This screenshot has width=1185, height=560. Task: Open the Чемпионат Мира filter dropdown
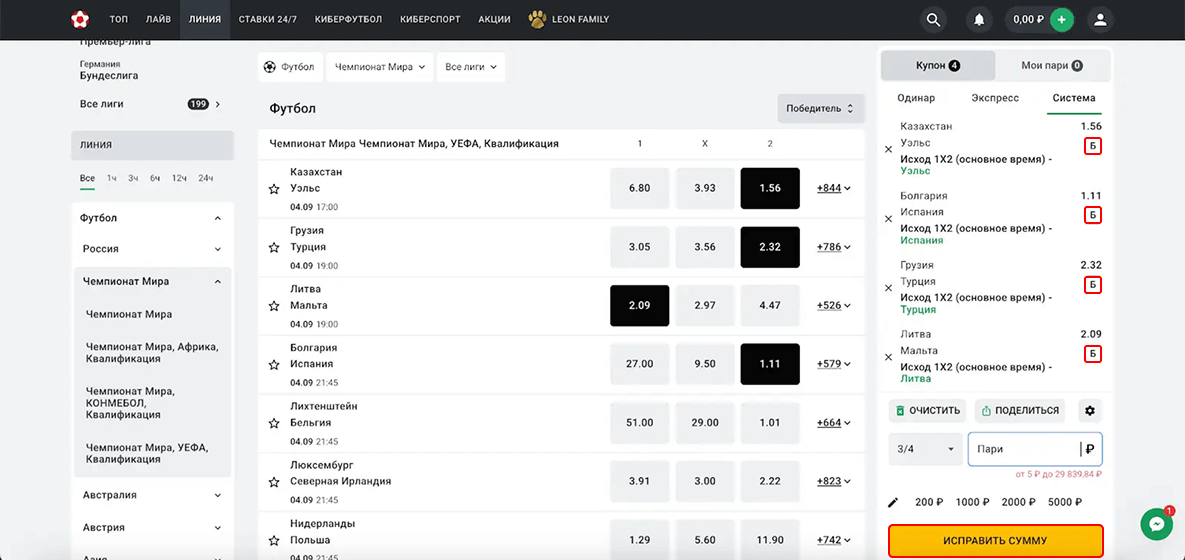(379, 67)
